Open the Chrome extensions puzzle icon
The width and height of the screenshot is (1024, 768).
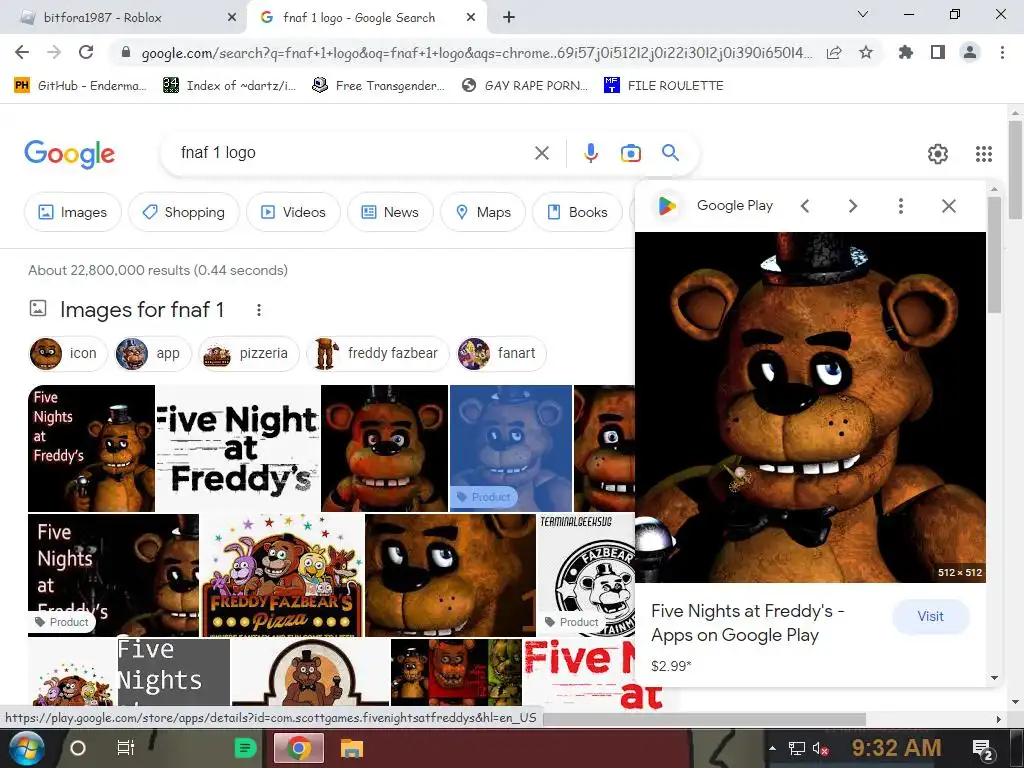point(905,52)
